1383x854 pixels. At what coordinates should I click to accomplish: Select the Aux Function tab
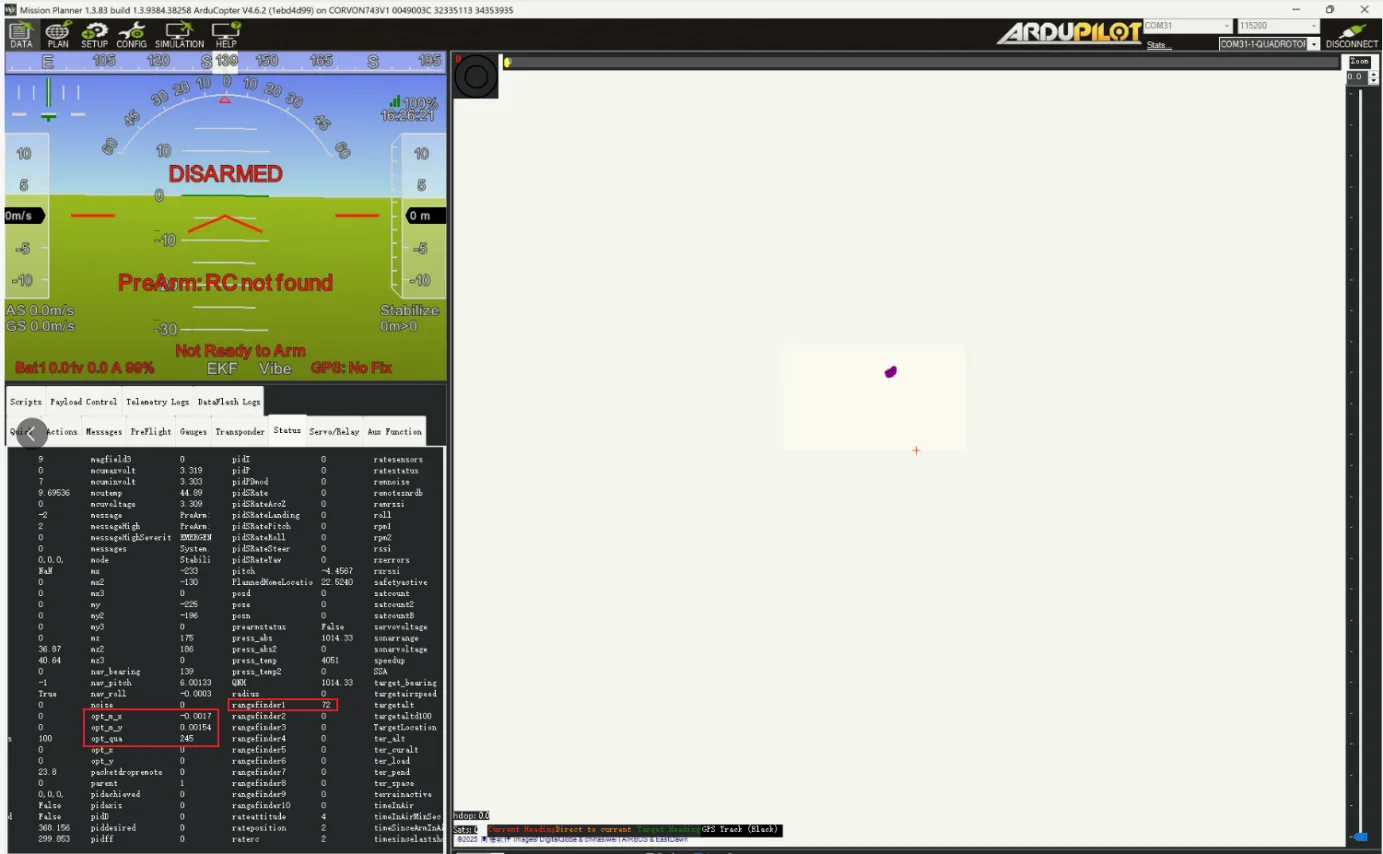pyautogui.click(x=395, y=432)
